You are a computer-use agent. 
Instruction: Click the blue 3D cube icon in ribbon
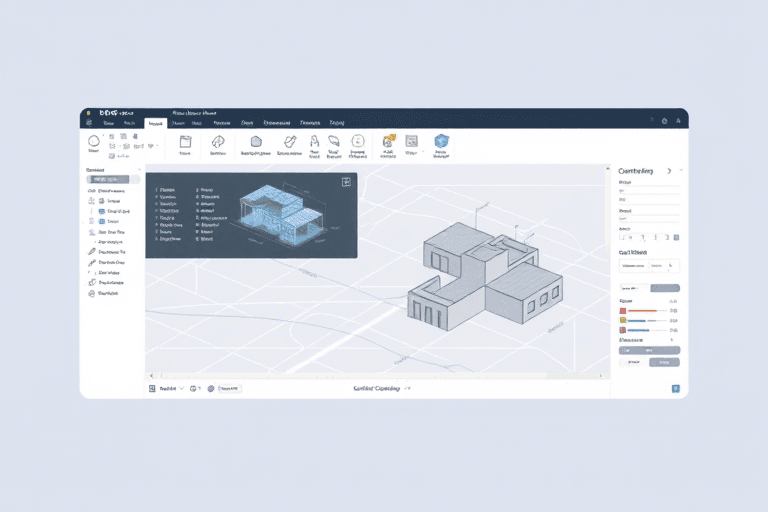(441, 143)
